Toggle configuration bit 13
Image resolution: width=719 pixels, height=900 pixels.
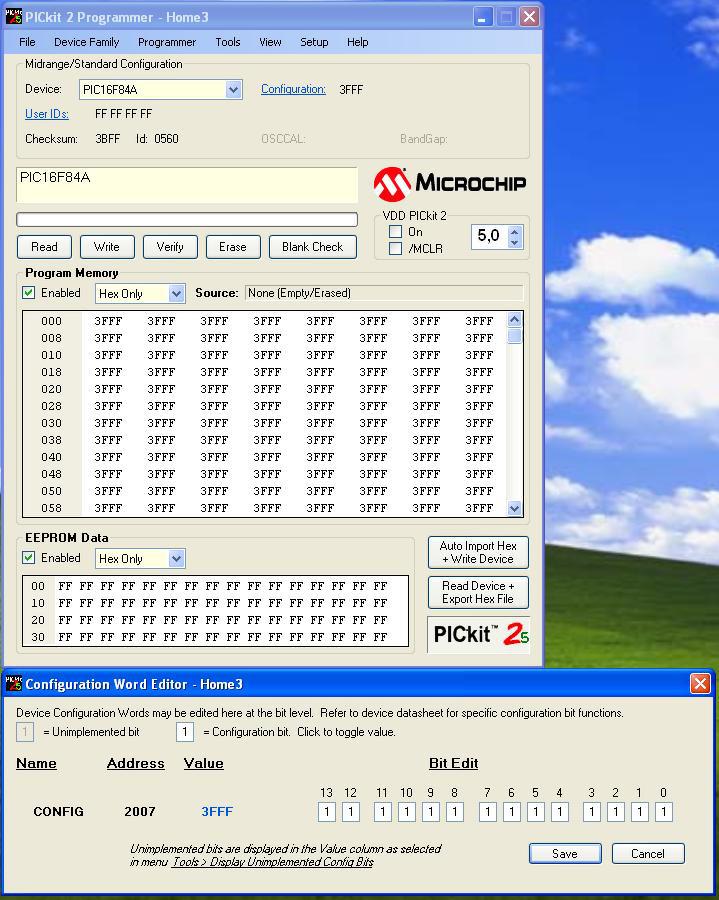(x=327, y=812)
